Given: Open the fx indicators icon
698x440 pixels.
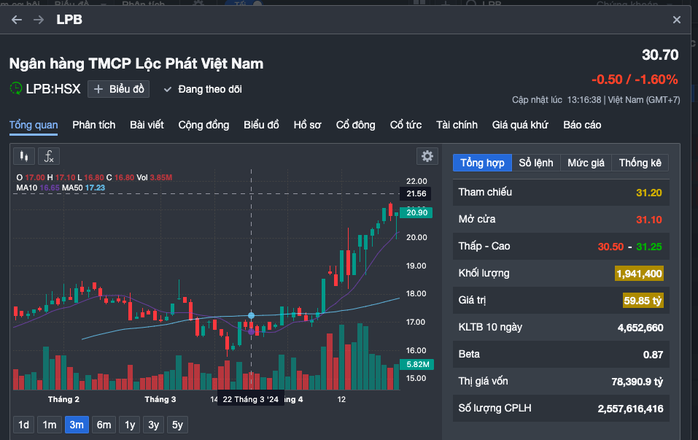Looking at the screenshot, I should [x=49, y=156].
